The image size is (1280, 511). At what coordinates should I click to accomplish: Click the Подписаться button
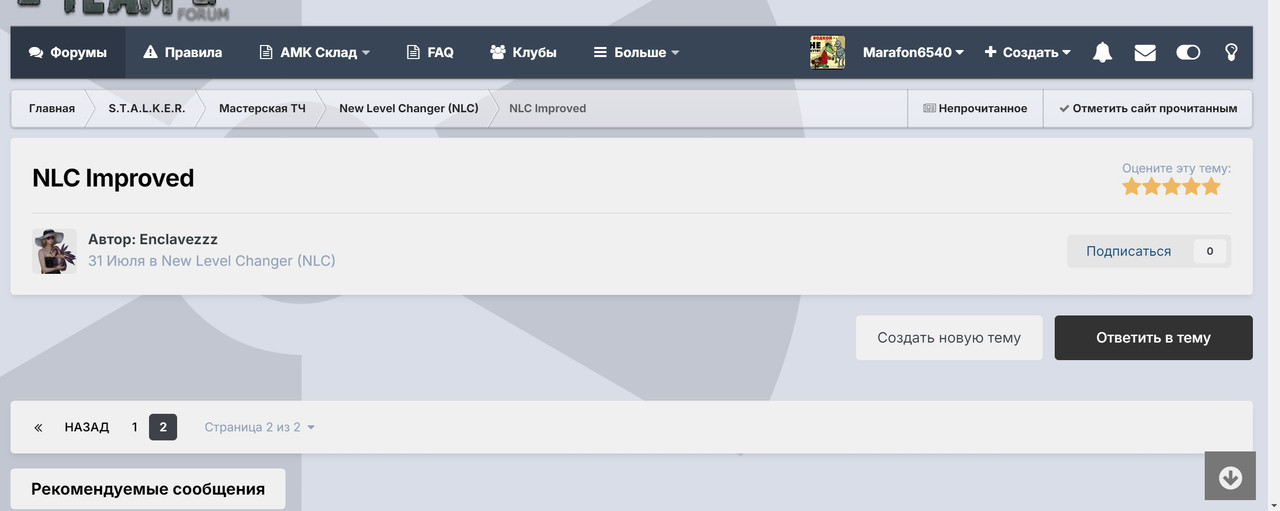[x=1128, y=251]
